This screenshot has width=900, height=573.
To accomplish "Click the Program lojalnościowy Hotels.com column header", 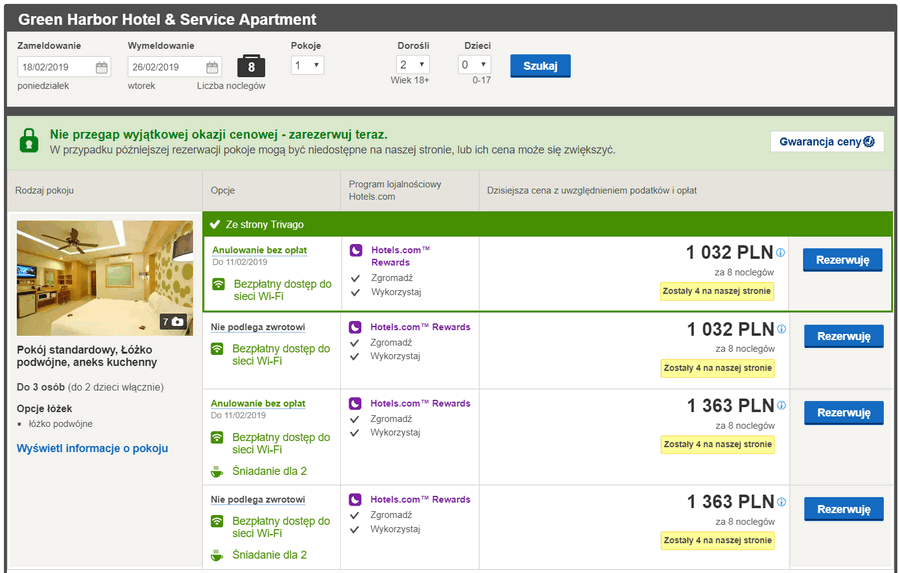I will click(x=395, y=190).
